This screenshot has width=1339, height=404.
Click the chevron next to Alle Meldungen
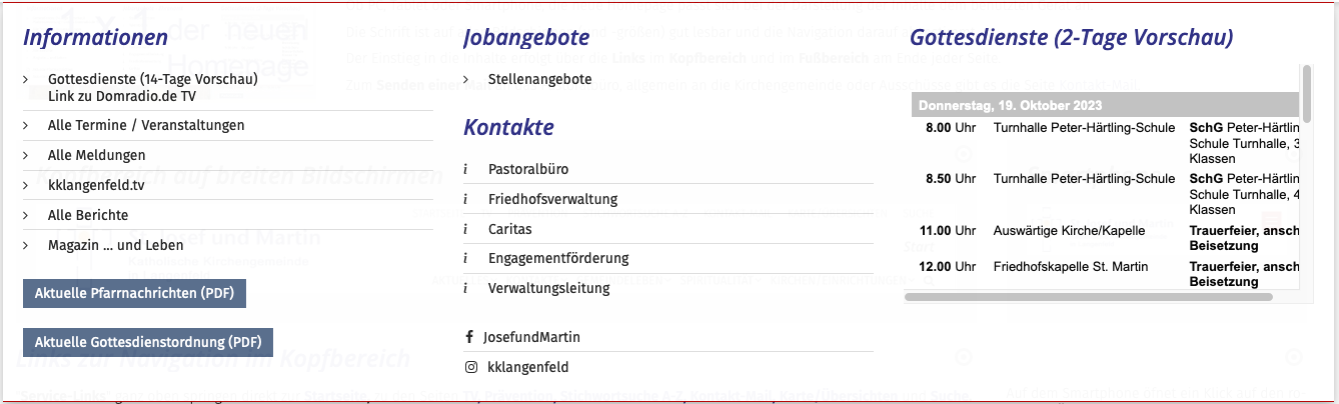[26, 155]
